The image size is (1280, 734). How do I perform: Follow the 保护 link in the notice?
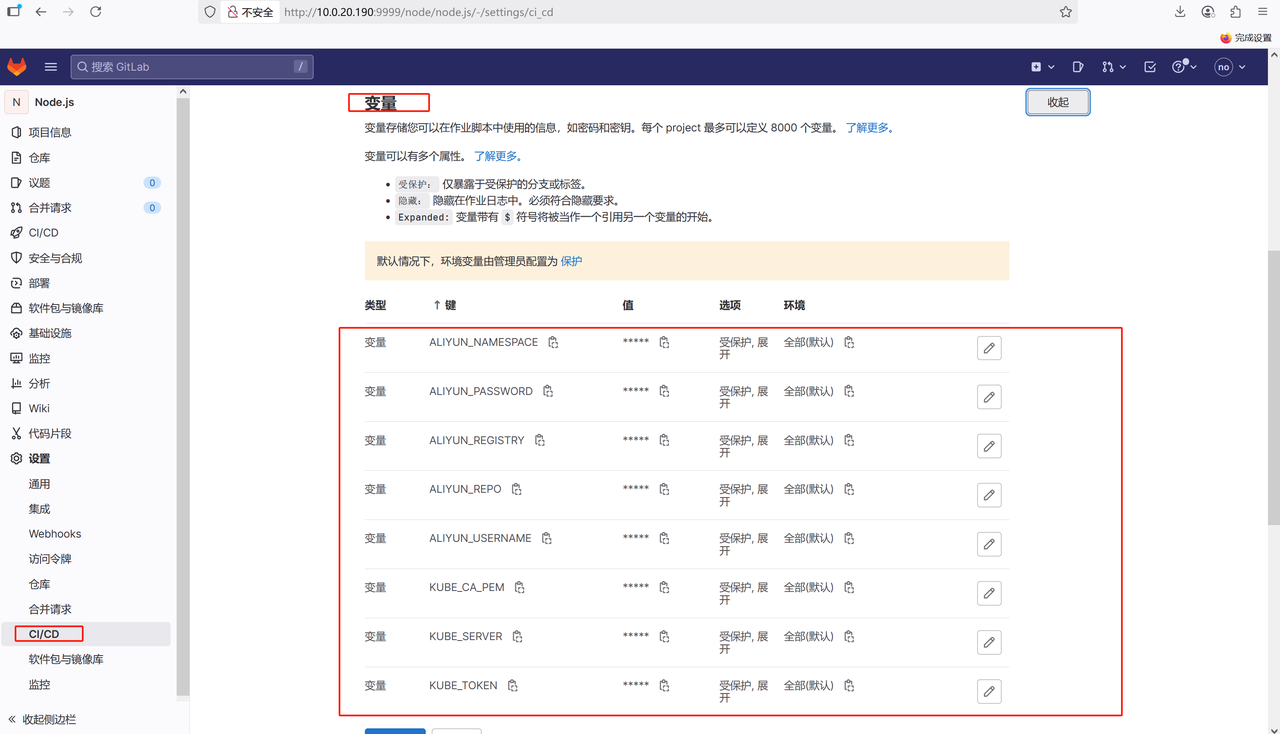tap(571, 261)
